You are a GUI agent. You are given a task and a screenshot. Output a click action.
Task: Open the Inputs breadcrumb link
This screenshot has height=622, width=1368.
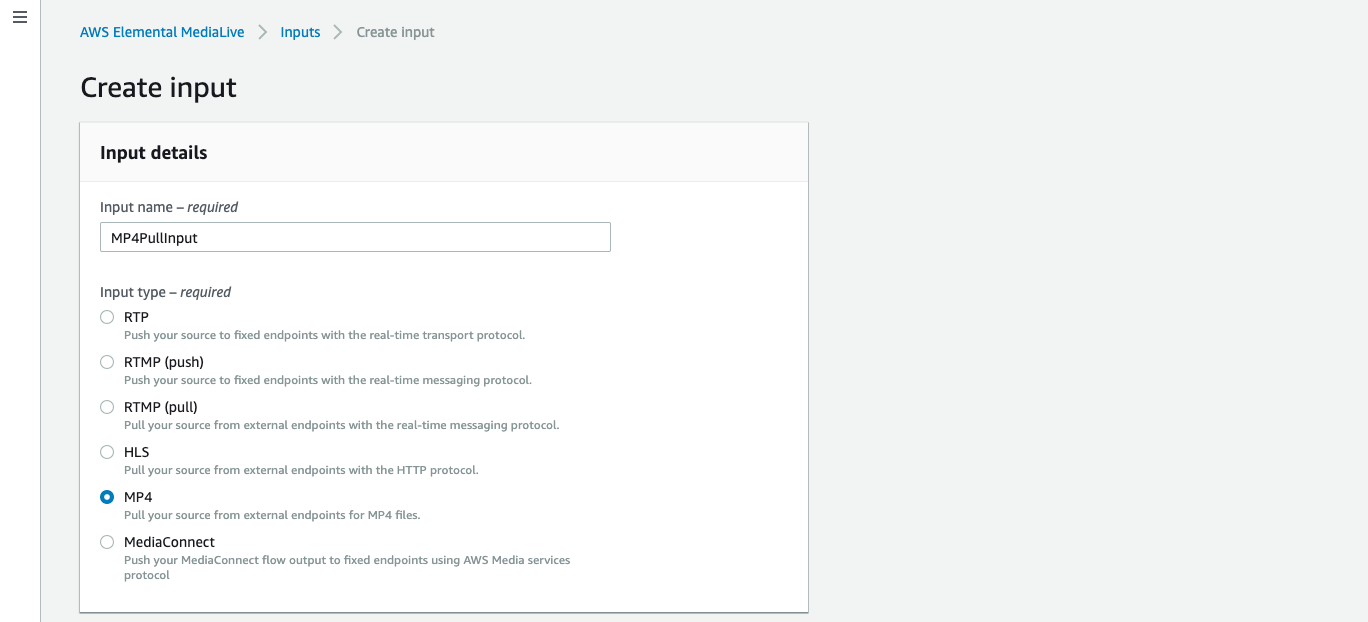(300, 31)
